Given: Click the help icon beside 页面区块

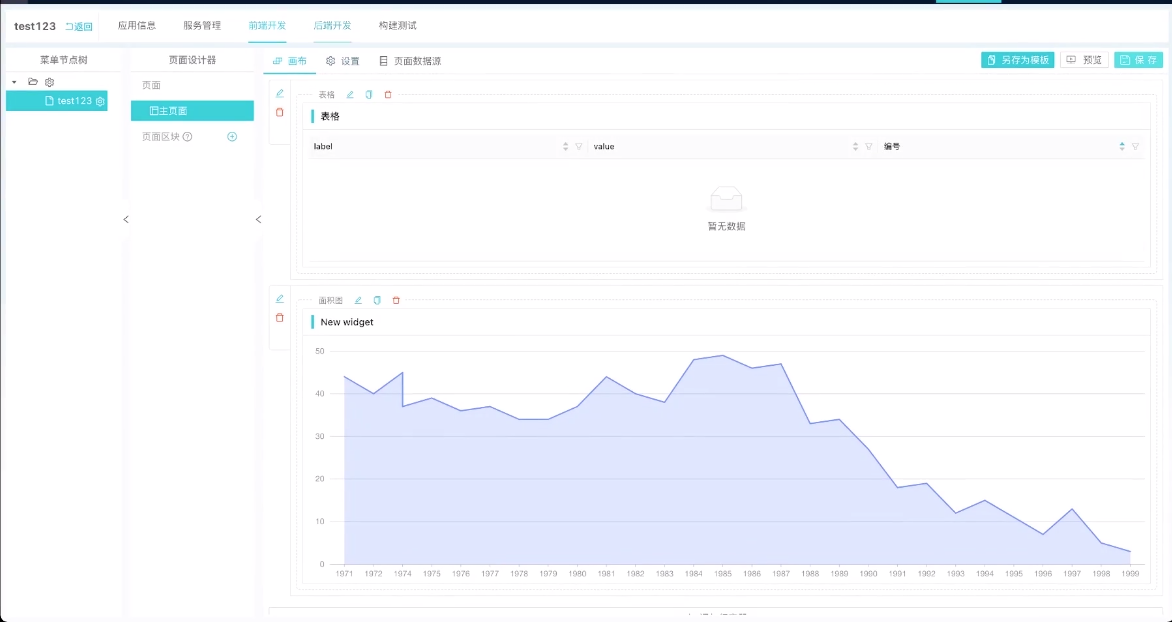Looking at the screenshot, I should pyautogui.click(x=187, y=137).
